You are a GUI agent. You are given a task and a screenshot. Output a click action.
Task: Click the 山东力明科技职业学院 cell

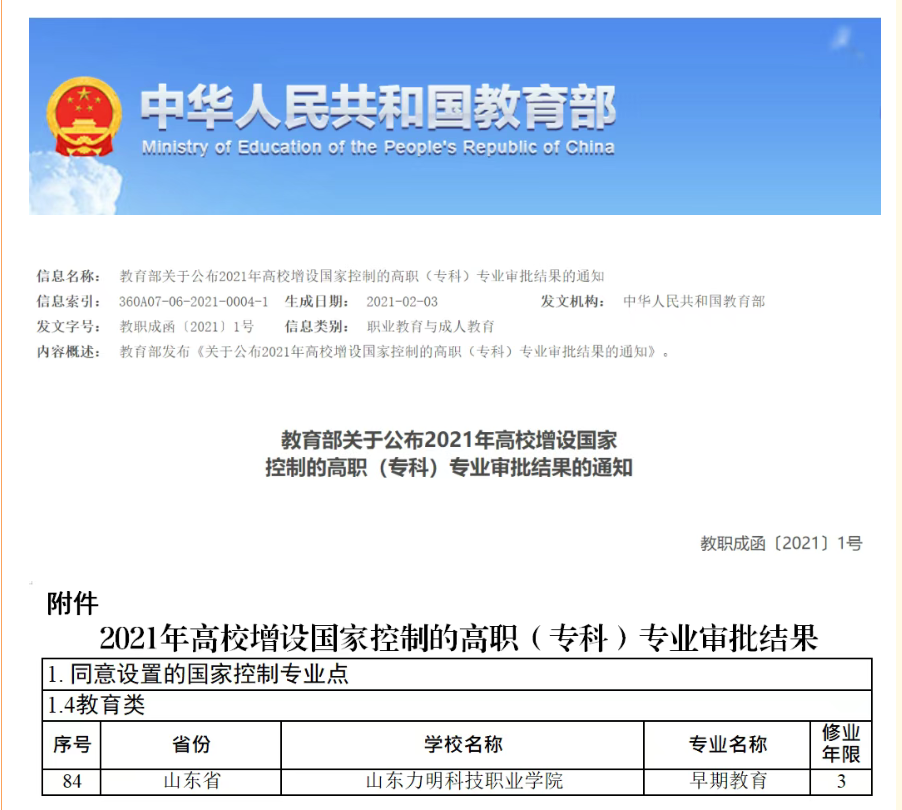tap(463, 781)
